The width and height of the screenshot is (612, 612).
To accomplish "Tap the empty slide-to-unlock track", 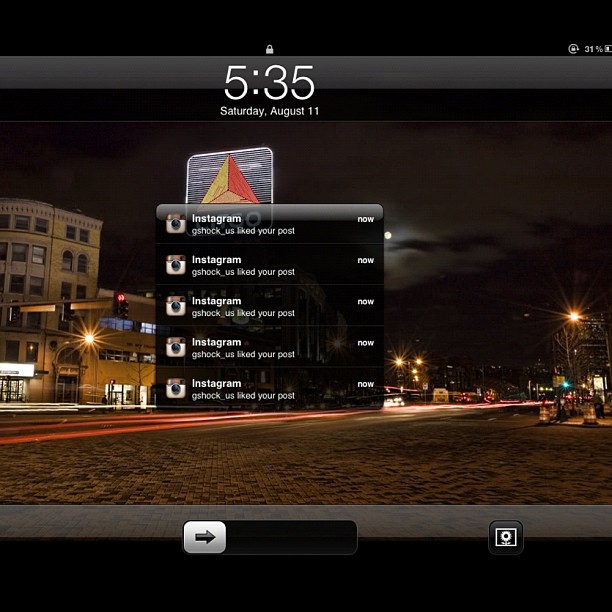I will pos(290,537).
